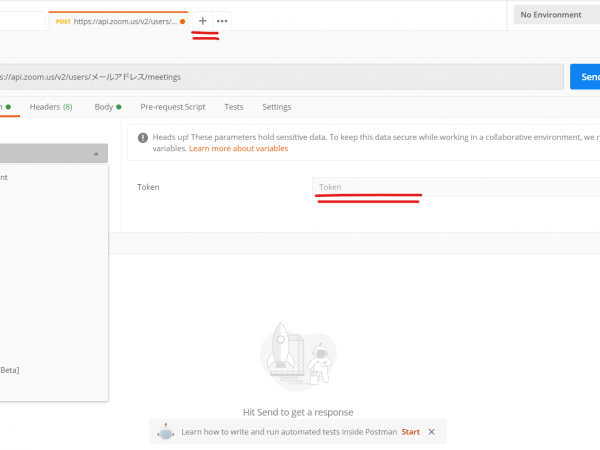Open the No Environment dropdown
The width and height of the screenshot is (600, 450).
[x=556, y=15]
